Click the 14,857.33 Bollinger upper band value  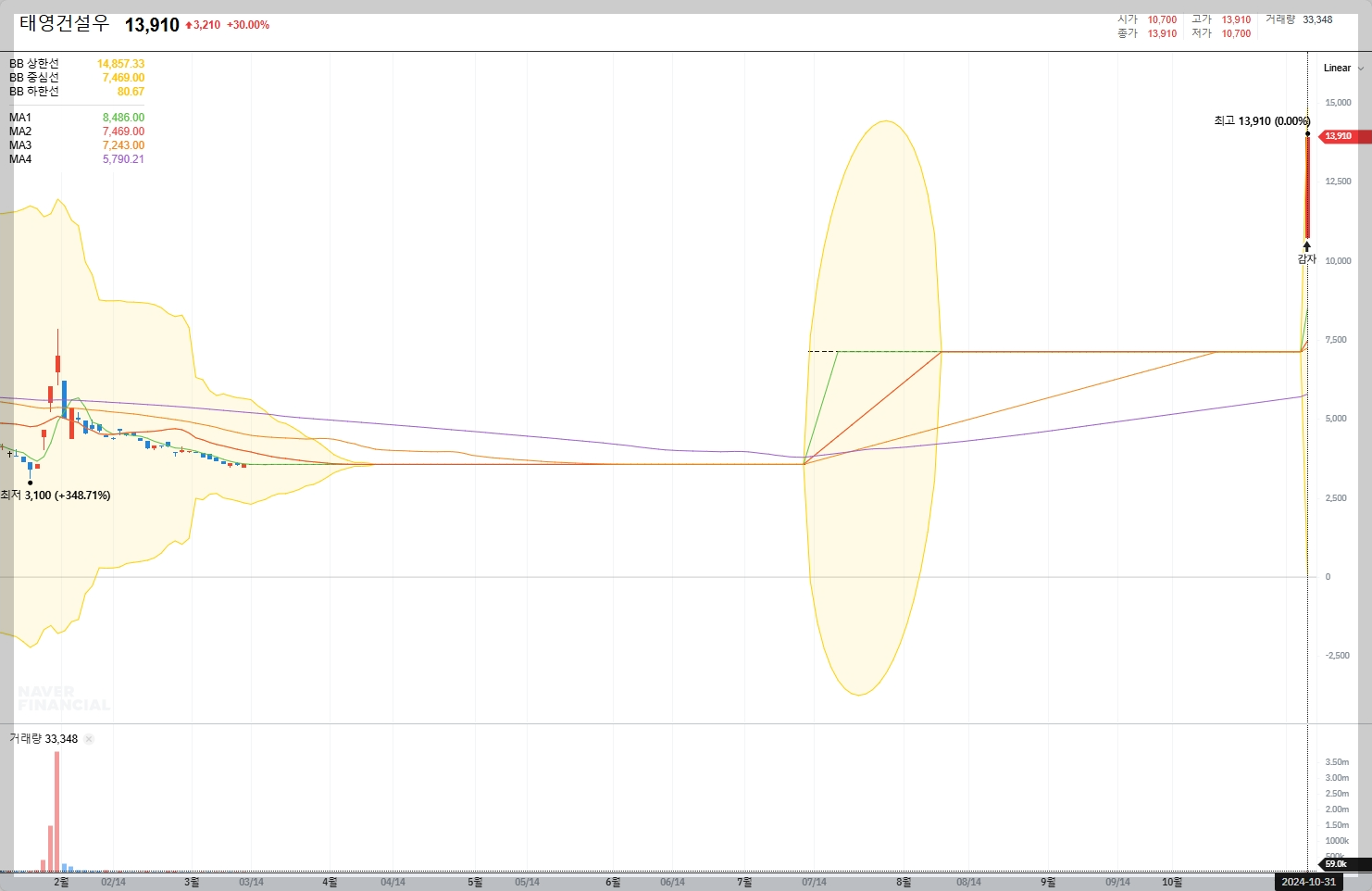coord(120,64)
